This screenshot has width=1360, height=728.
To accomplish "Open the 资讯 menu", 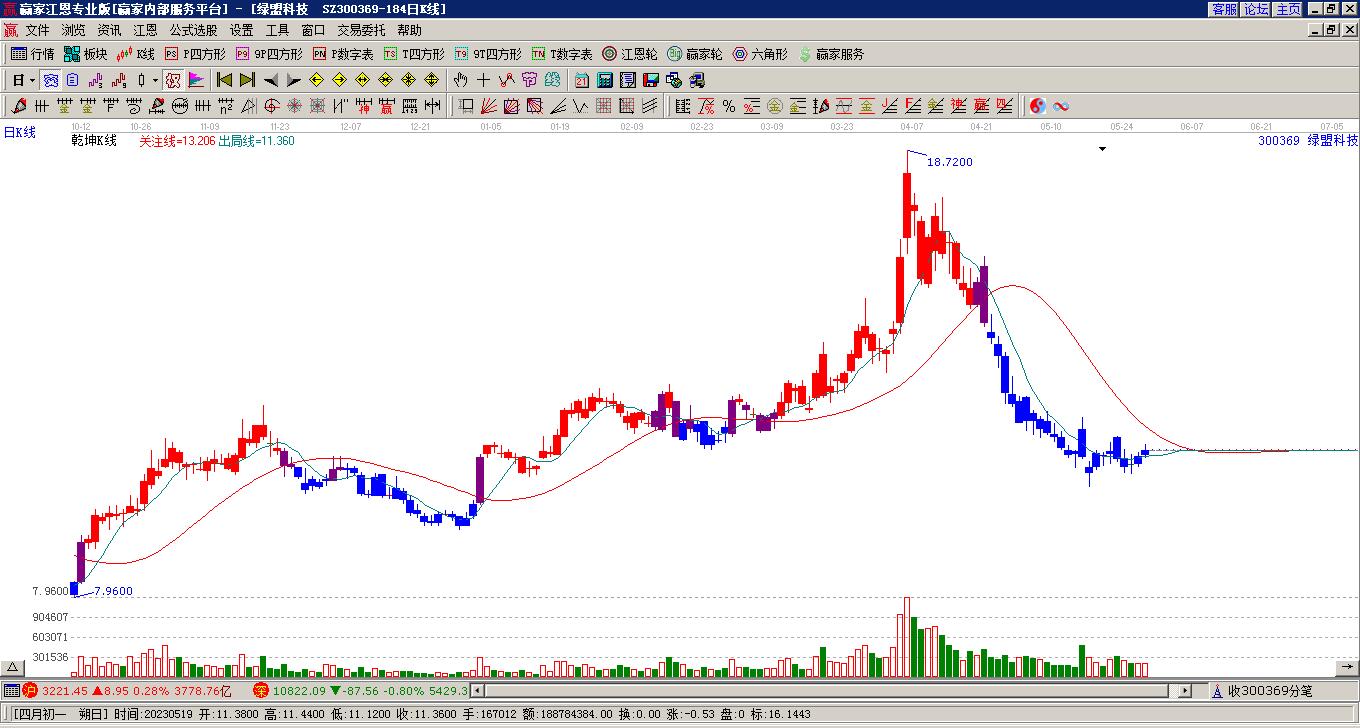I will [109, 31].
